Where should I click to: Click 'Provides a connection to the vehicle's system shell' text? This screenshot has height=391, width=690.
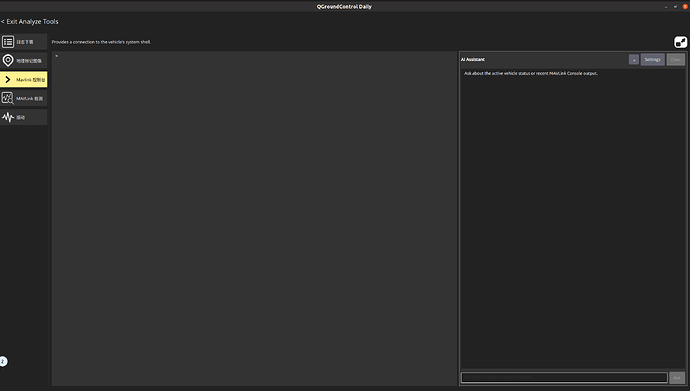pos(101,42)
